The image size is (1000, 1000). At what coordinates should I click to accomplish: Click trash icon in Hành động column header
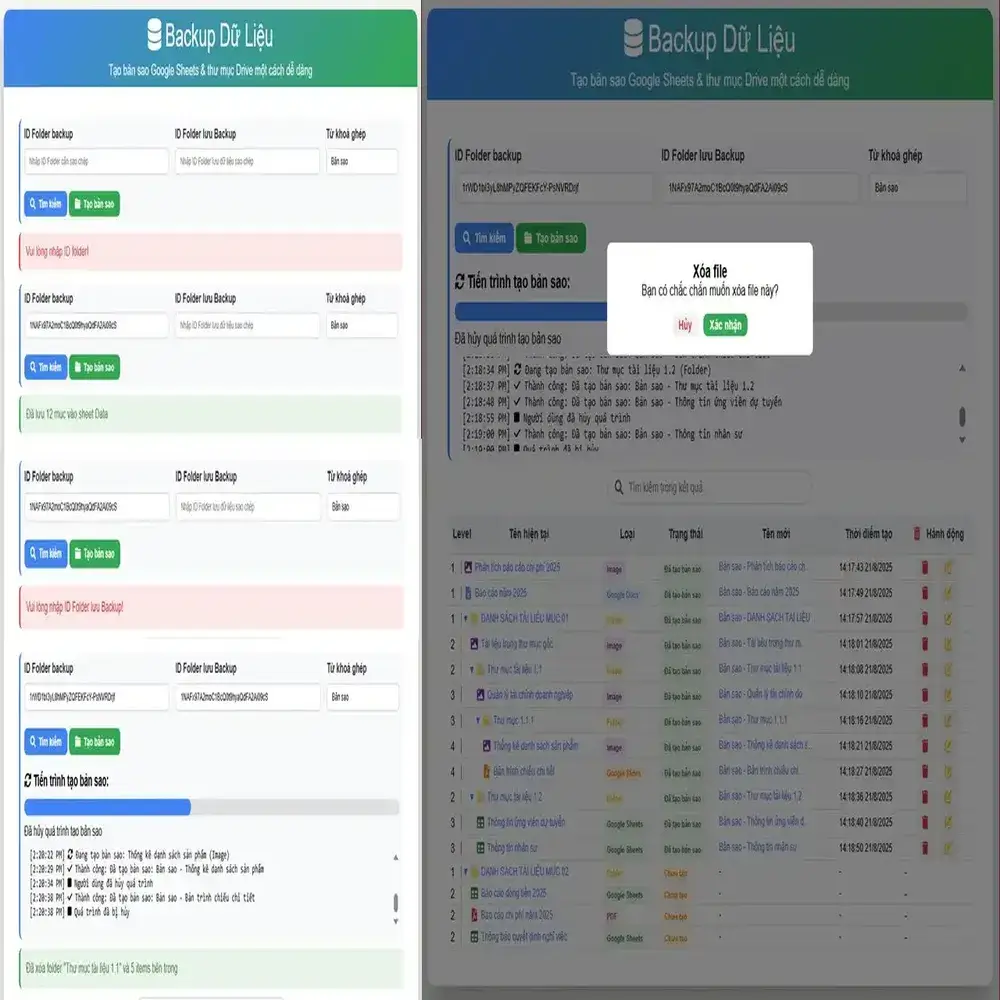tap(917, 535)
